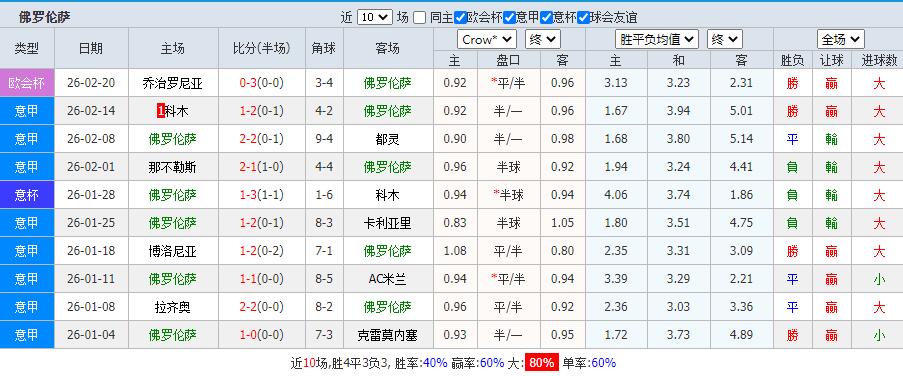Screen dimensions: 903x376
Task: Open the 胜平负均值 dropdown
Action: click(x=657, y=40)
